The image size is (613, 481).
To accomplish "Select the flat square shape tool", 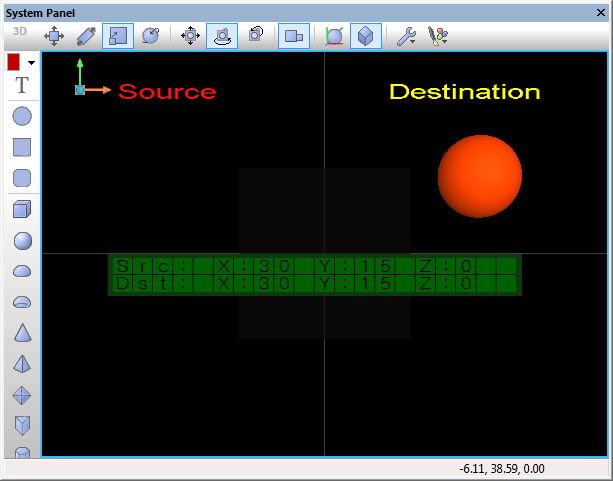I will point(22,147).
